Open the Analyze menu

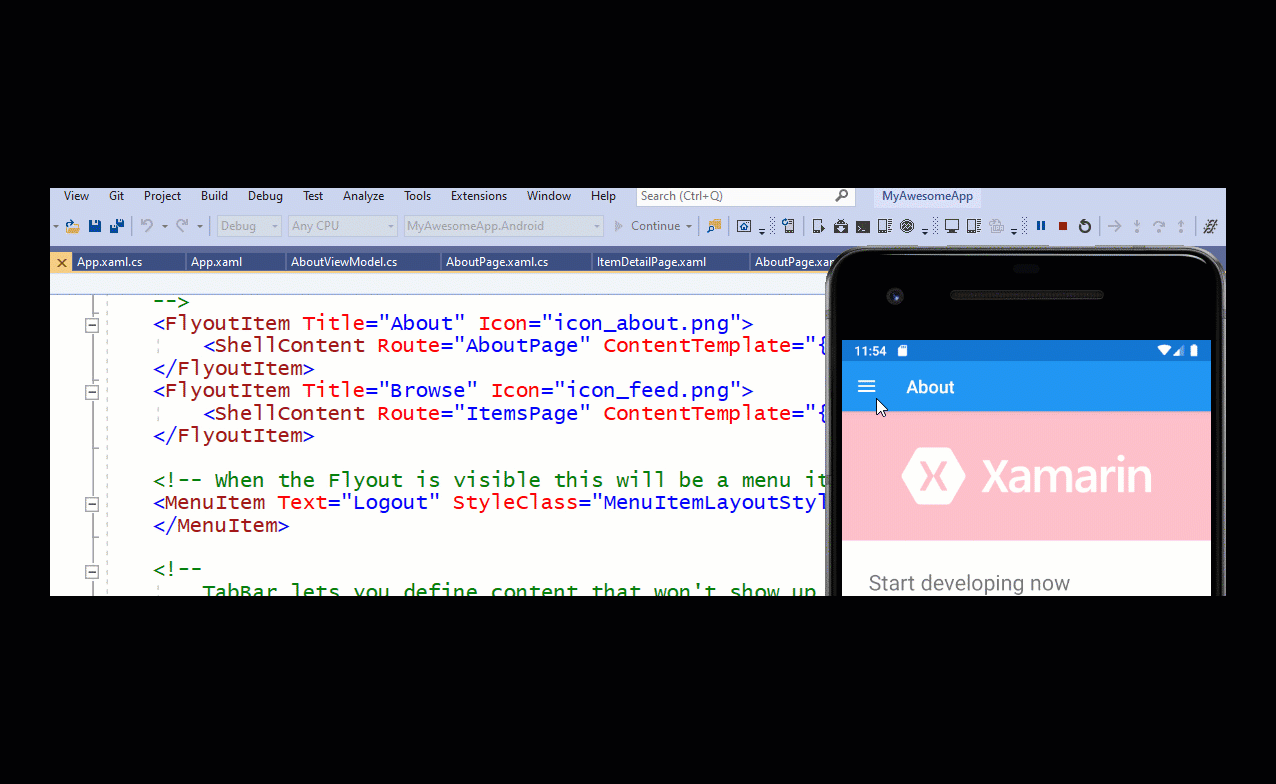coord(363,196)
